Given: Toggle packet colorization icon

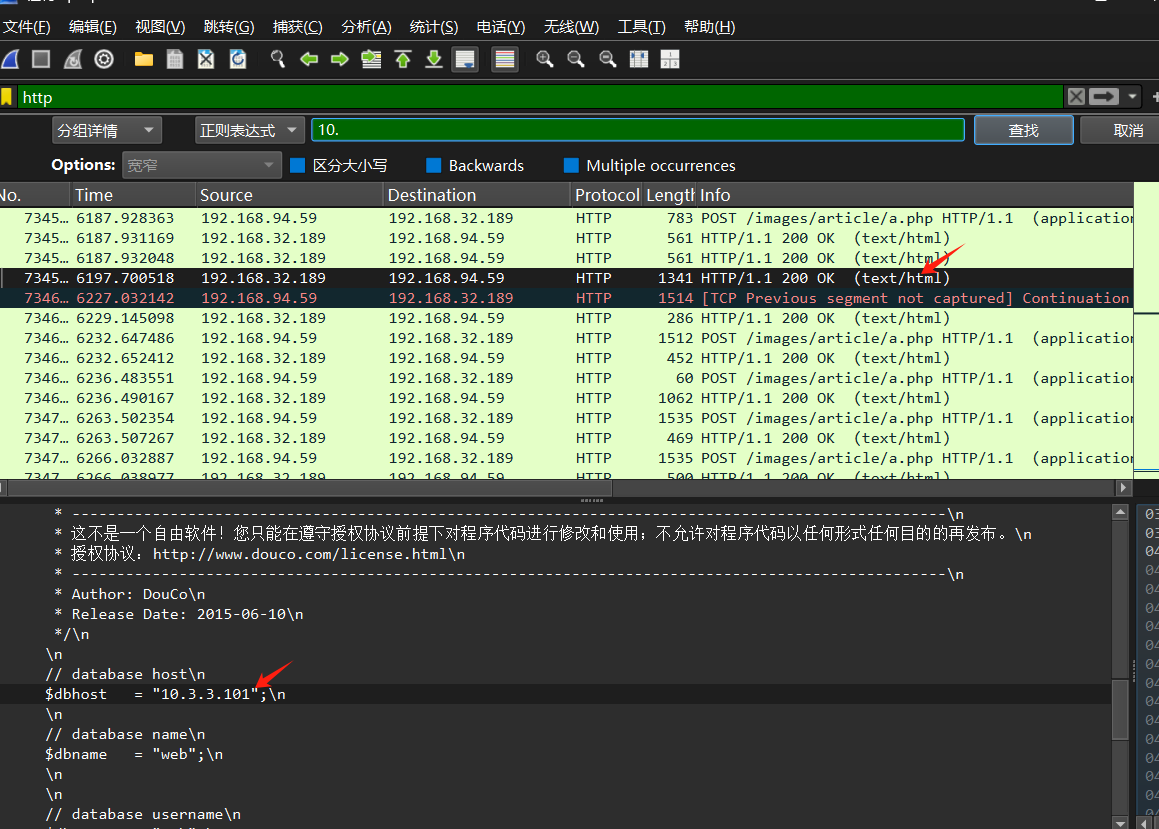Looking at the screenshot, I should point(505,60).
